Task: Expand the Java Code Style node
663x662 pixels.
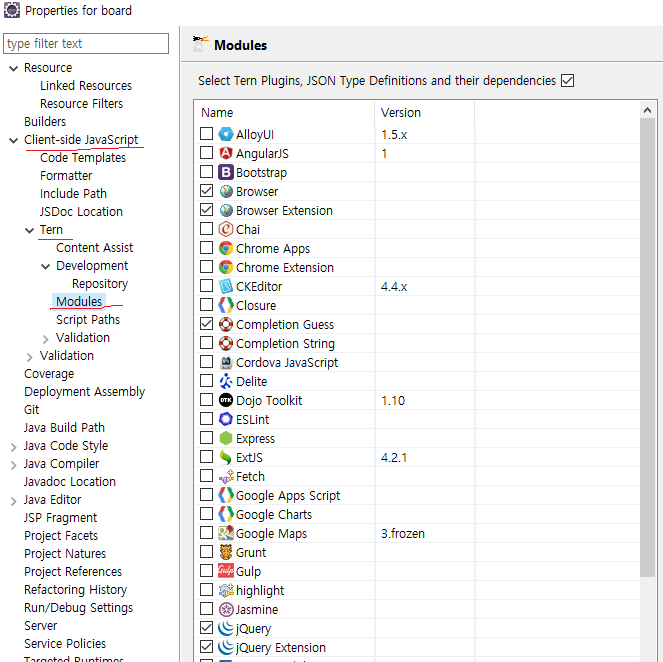Action: (14, 447)
